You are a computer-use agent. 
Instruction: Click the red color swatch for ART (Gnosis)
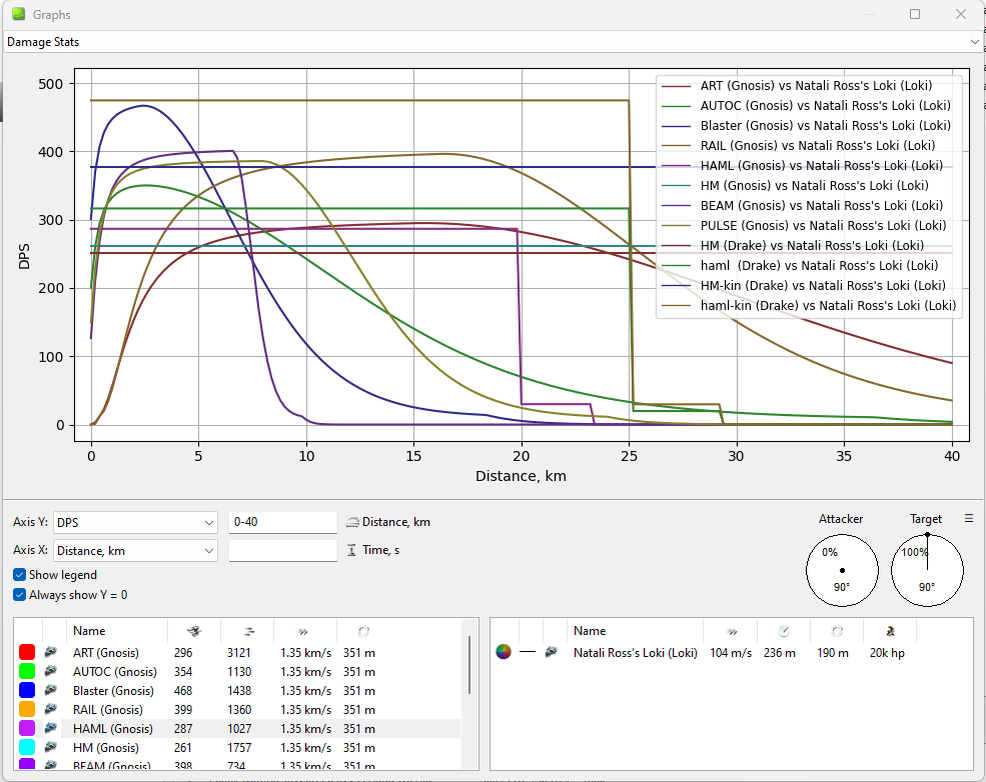tap(26, 653)
